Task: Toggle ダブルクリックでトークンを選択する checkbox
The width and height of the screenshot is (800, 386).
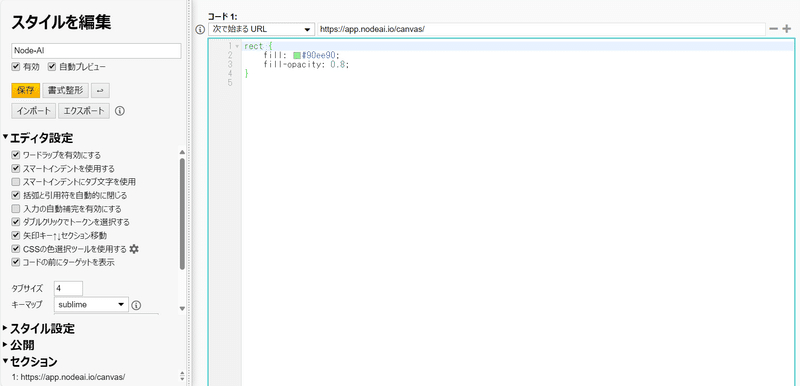Action: [x=16, y=222]
